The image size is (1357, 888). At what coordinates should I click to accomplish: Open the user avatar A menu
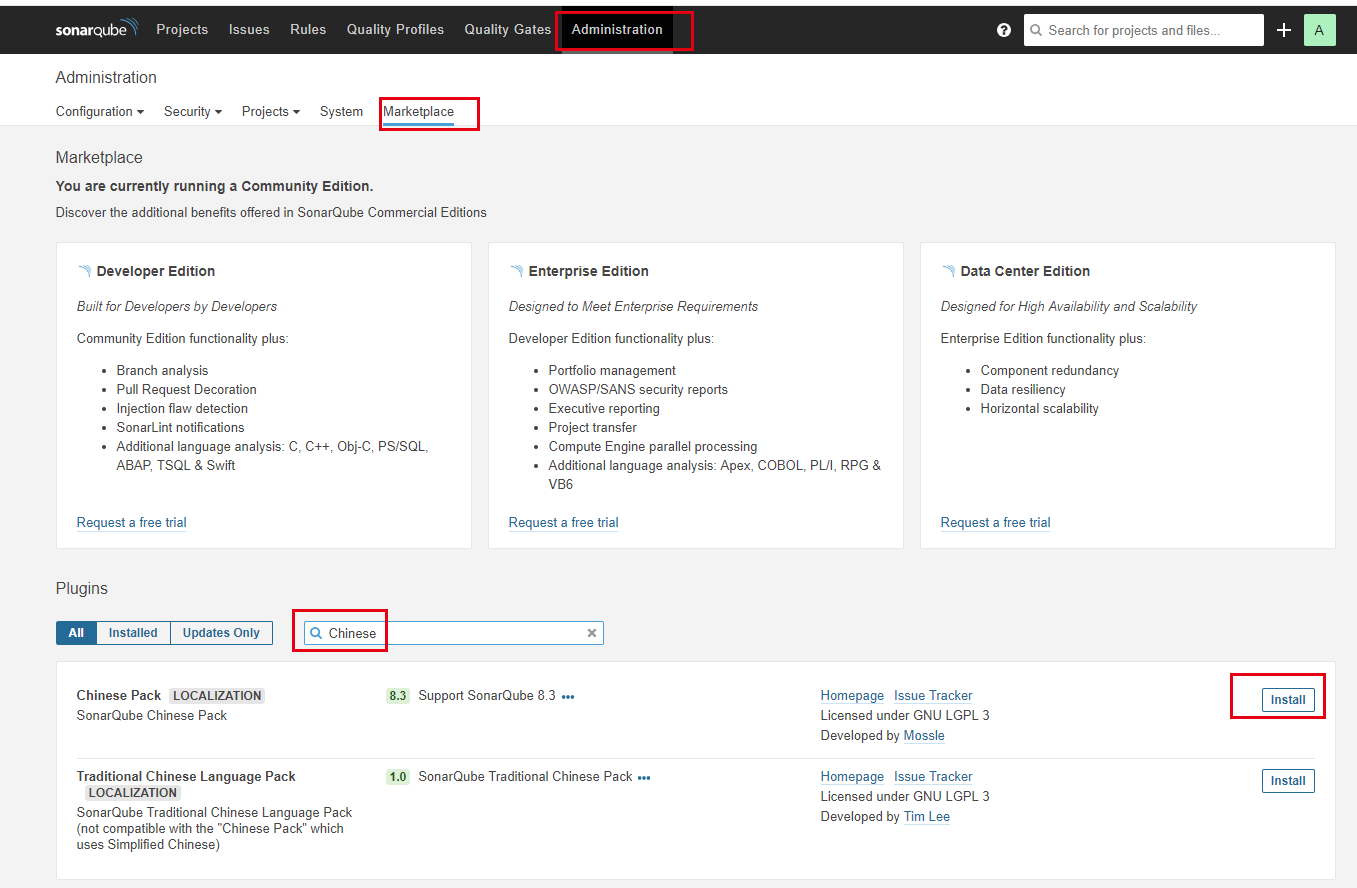1320,30
